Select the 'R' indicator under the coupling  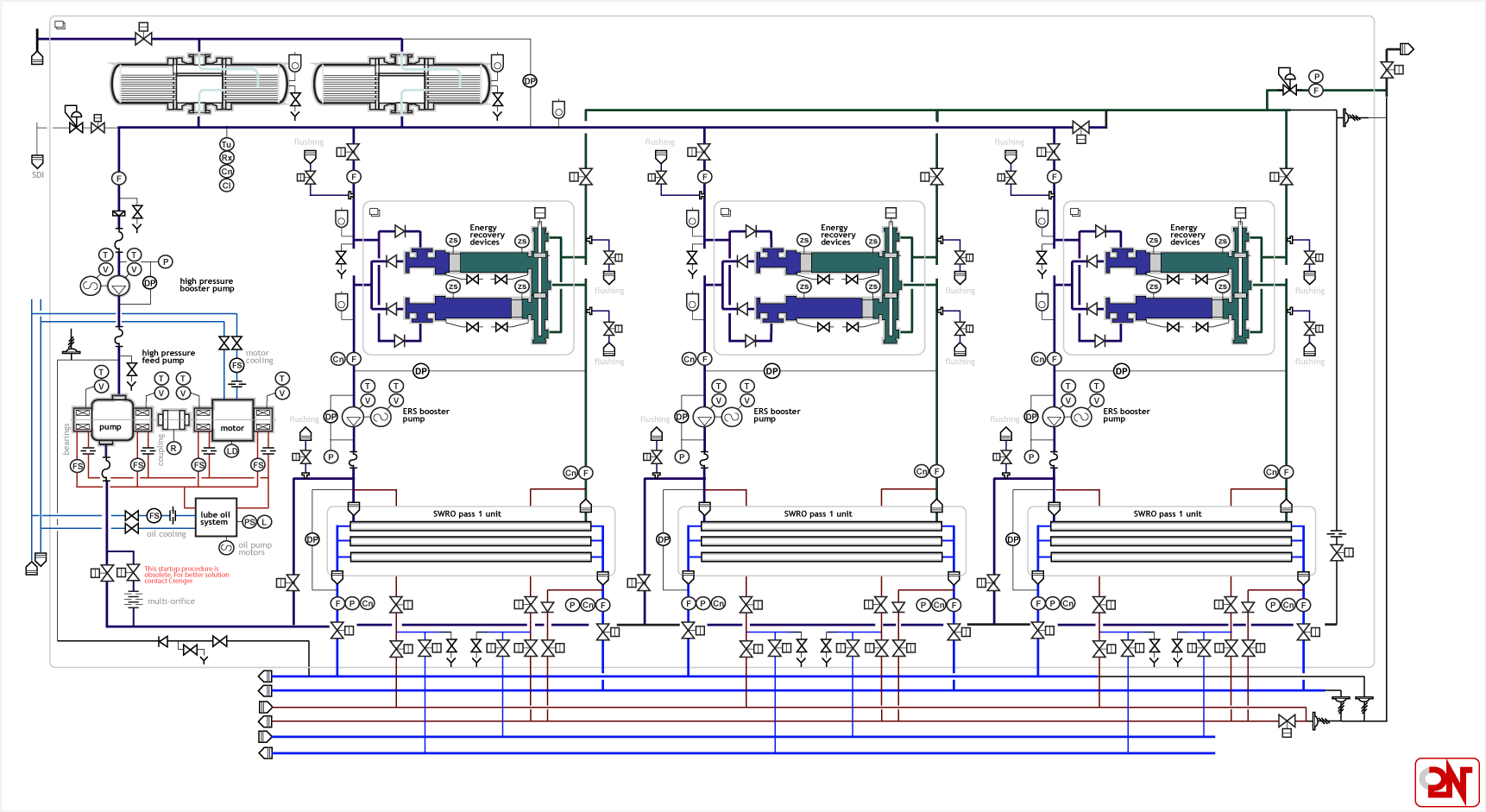[x=174, y=448]
